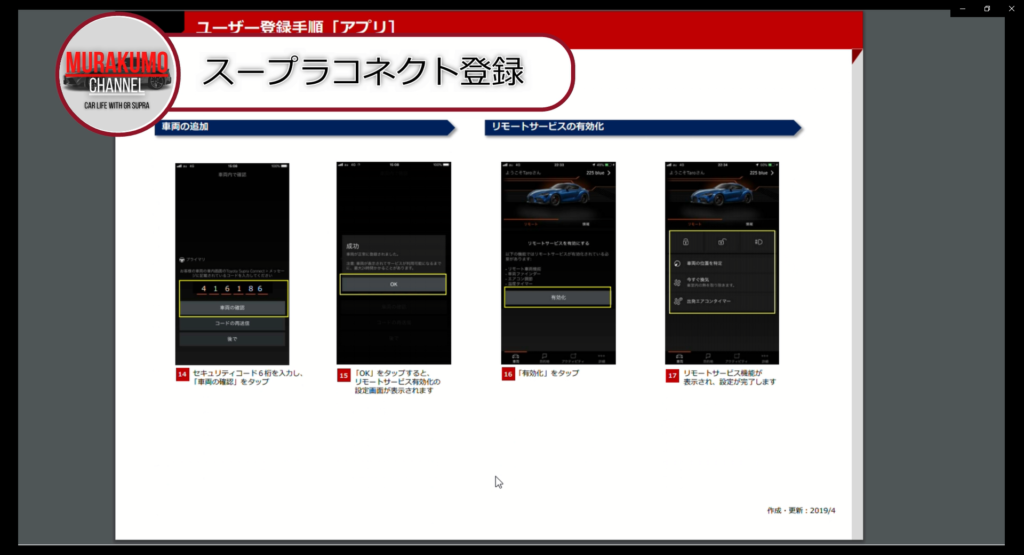Select the car nav icon in step 16 phone
This screenshot has width=1024, height=555.
[515, 357]
